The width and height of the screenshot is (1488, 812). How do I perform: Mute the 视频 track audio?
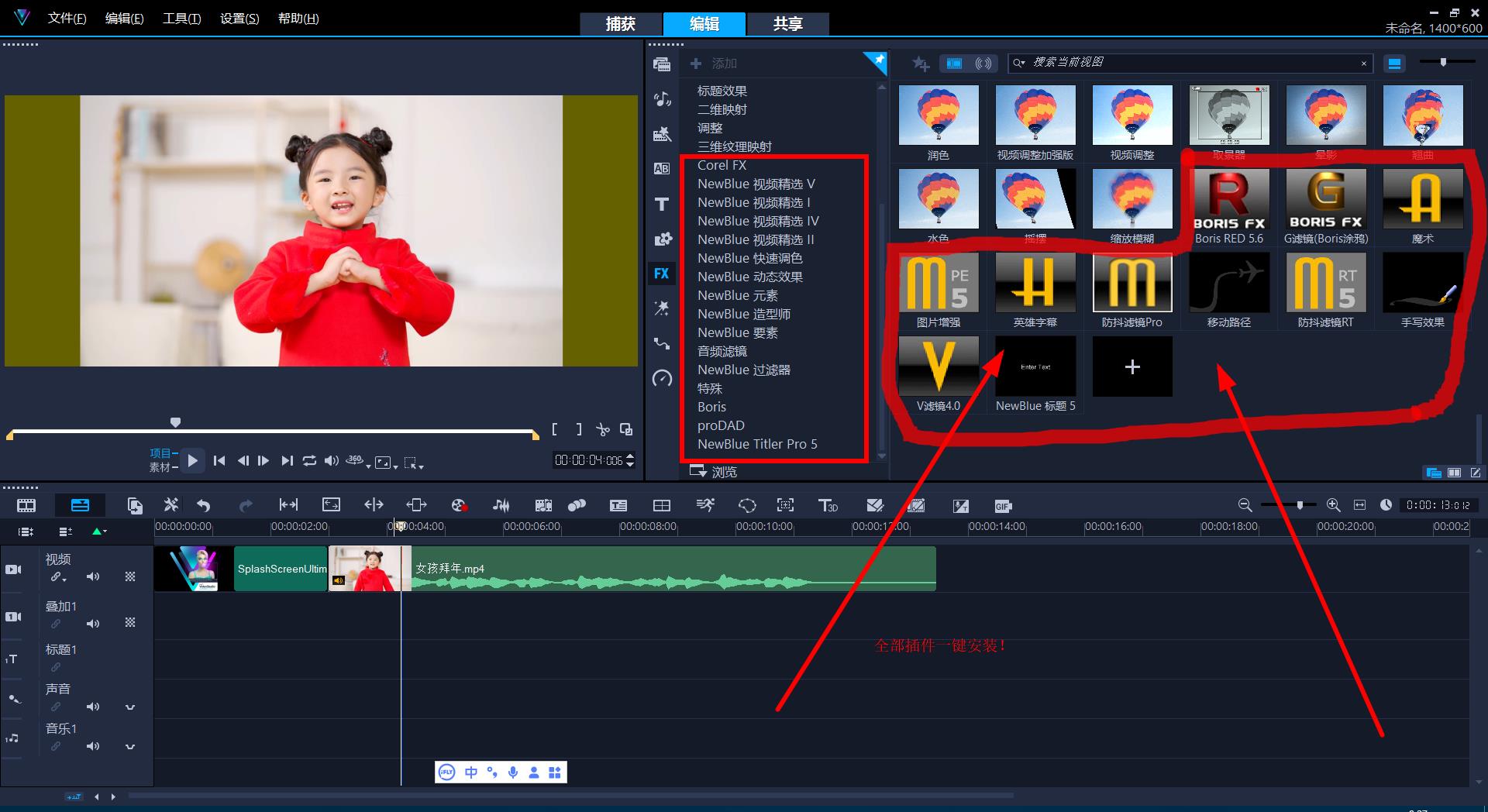pos(93,576)
